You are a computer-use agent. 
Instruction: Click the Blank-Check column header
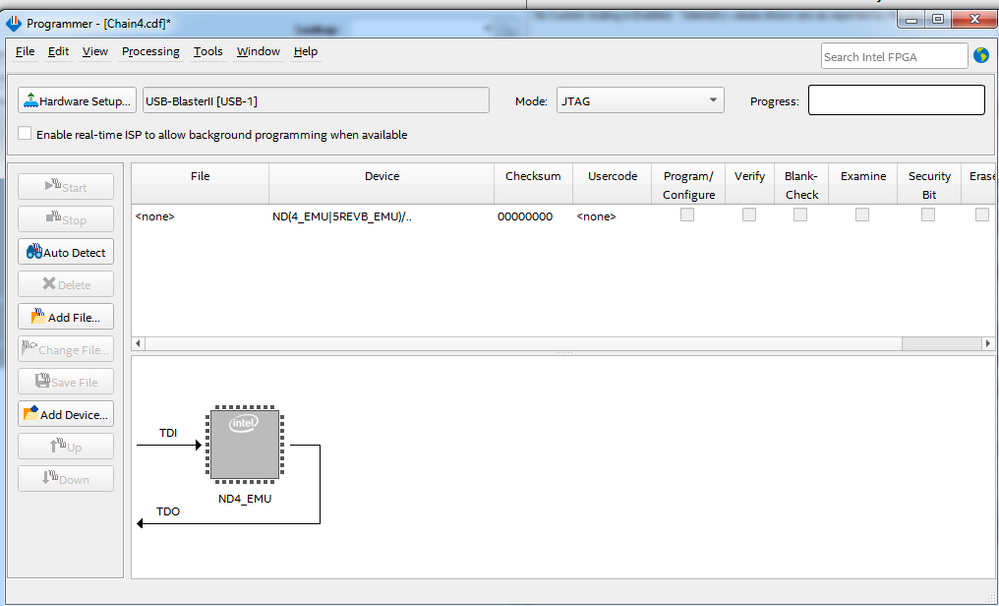pyautogui.click(x=801, y=184)
